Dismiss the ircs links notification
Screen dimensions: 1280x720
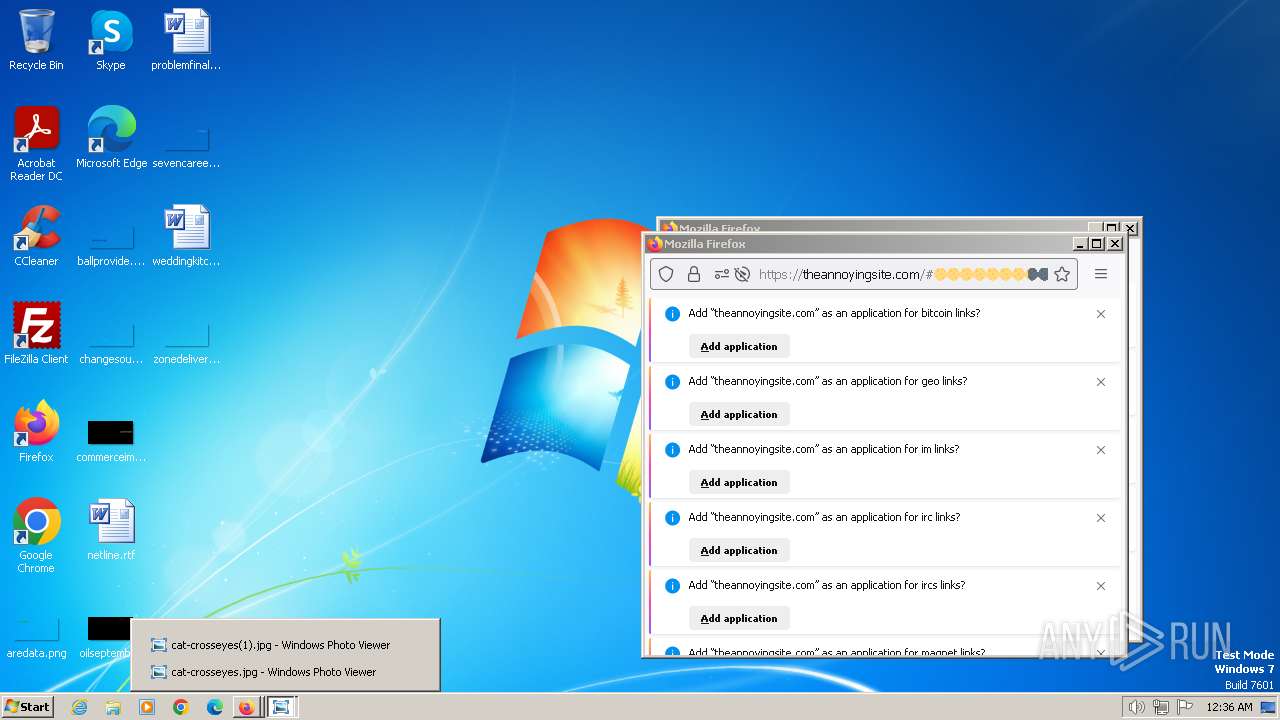pos(1101,586)
